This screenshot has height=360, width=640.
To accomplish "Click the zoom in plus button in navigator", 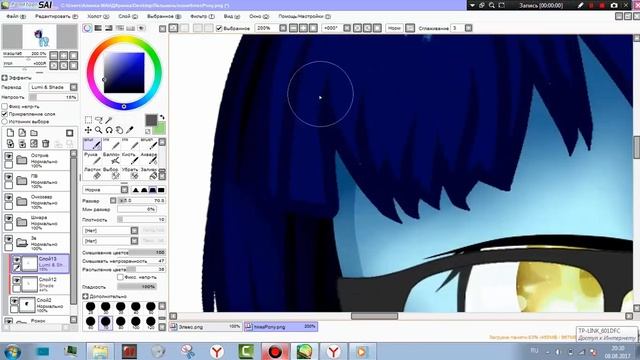I will click(x=64, y=56).
